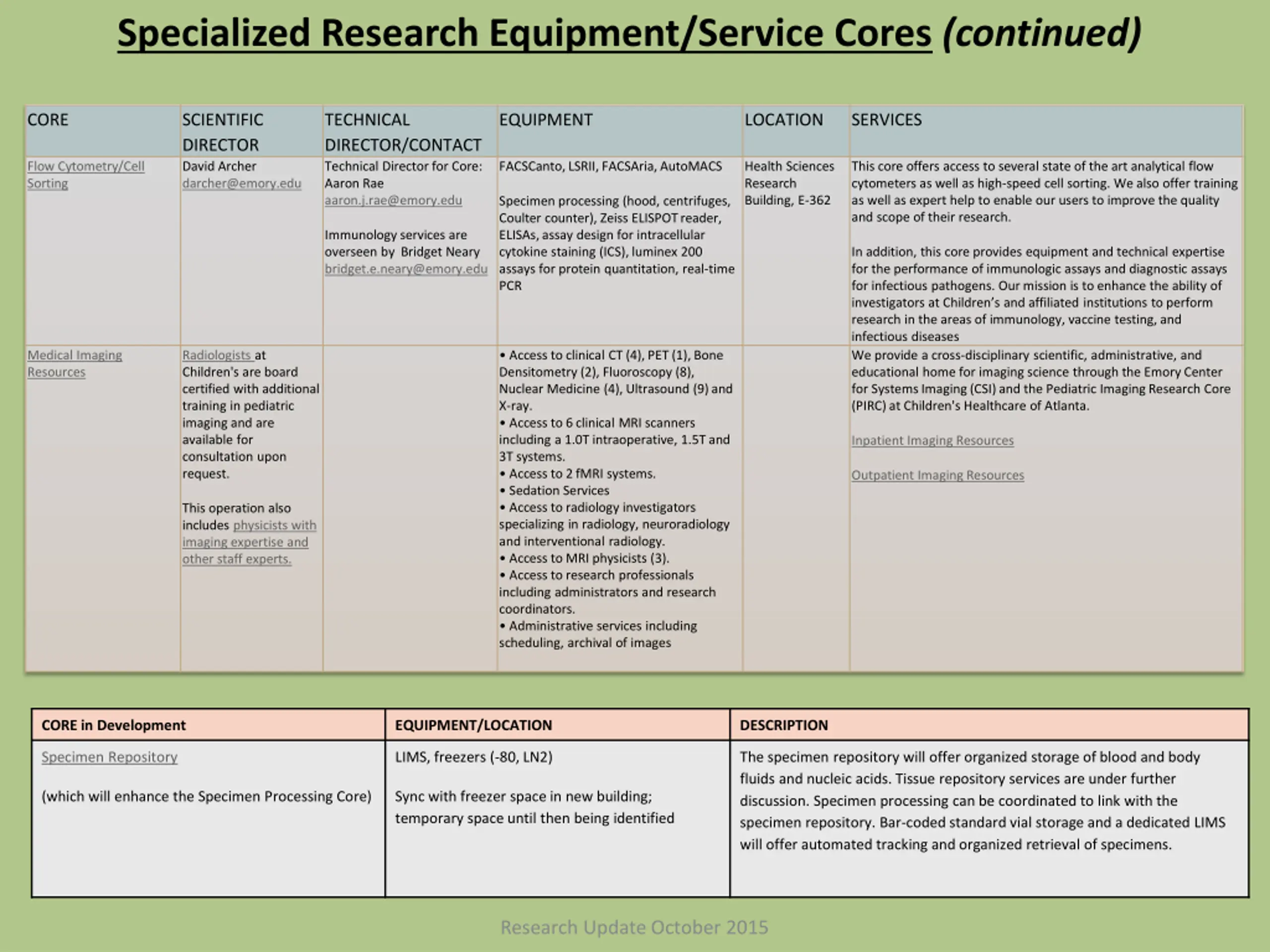Open the Radiologists link
This screenshot has width=1270, height=952.
pyautogui.click(x=218, y=355)
